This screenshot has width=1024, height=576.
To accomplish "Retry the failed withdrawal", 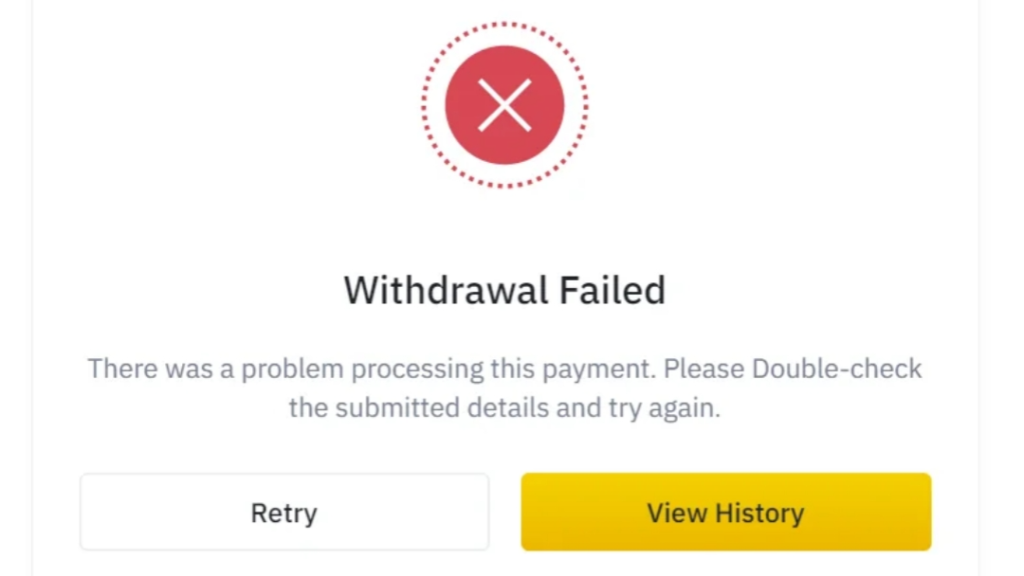I will (x=284, y=512).
